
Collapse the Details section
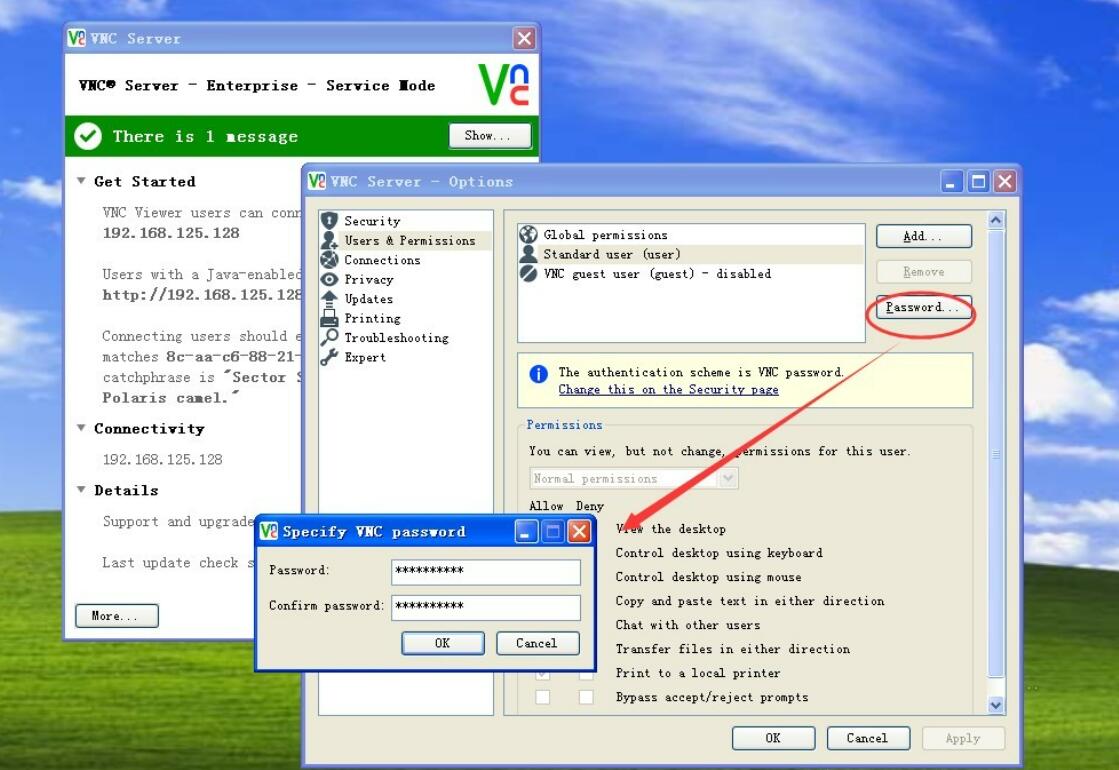point(82,490)
